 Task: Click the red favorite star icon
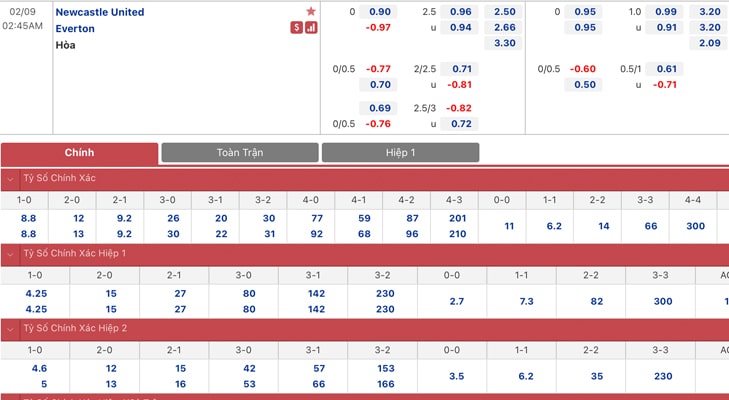click(311, 11)
